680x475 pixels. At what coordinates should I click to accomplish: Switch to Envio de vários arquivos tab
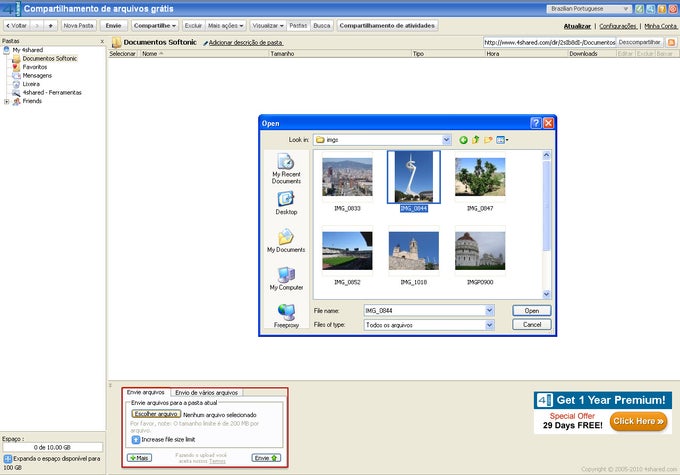pyautogui.click(x=206, y=393)
